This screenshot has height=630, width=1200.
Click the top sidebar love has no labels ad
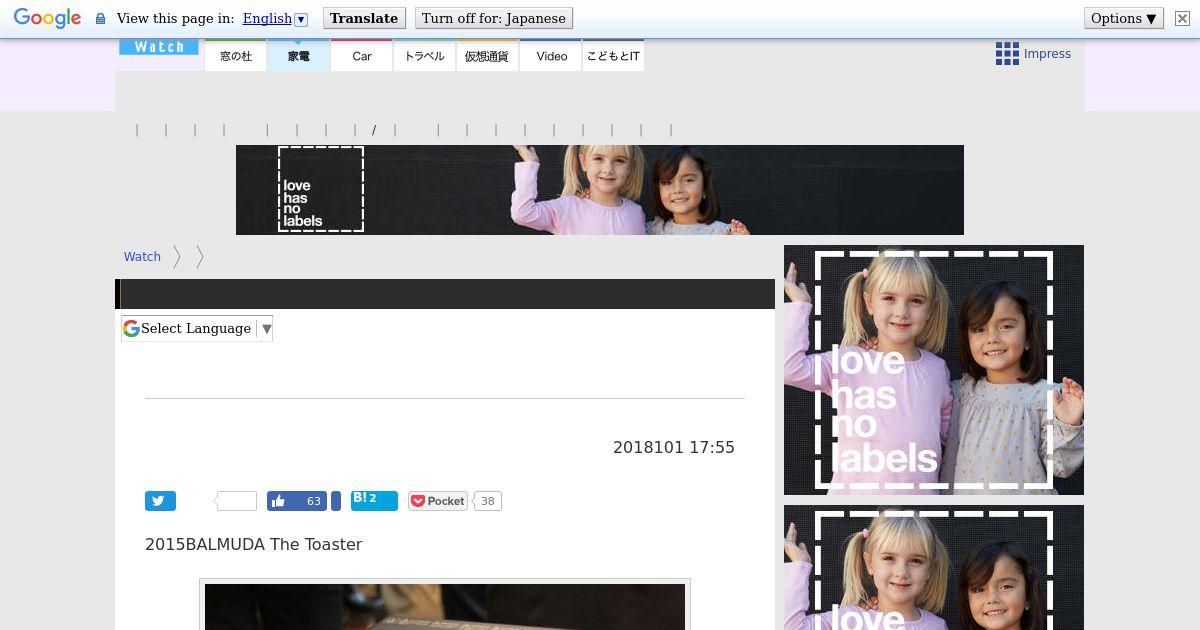pyautogui.click(x=934, y=370)
